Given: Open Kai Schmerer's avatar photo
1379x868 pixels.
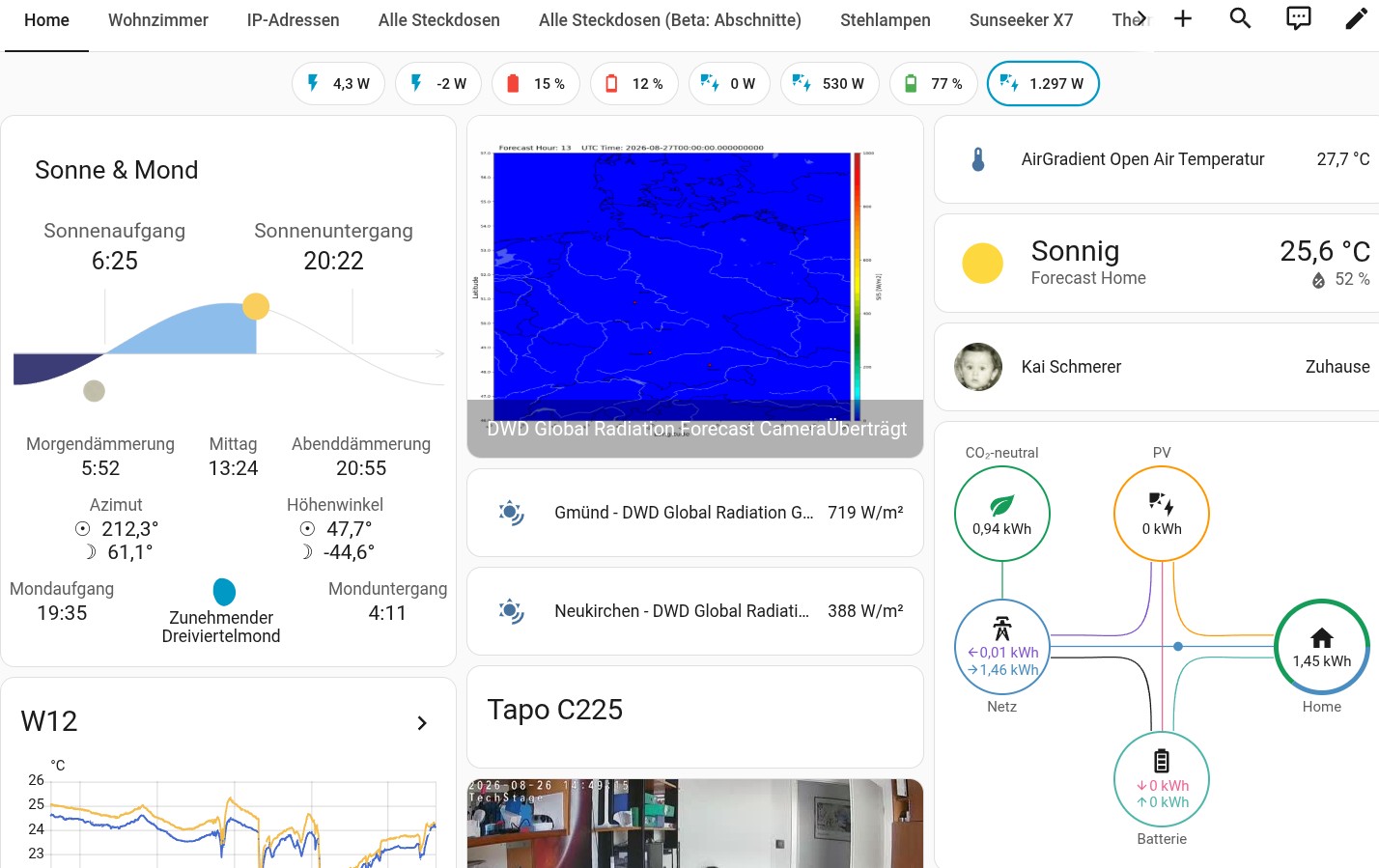Looking at the screenshot, I should click(978, 367).
